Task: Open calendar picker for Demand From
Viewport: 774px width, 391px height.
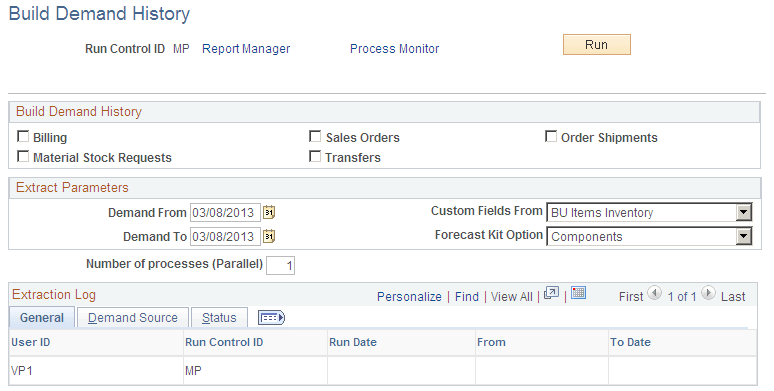Action: point(269,212)
